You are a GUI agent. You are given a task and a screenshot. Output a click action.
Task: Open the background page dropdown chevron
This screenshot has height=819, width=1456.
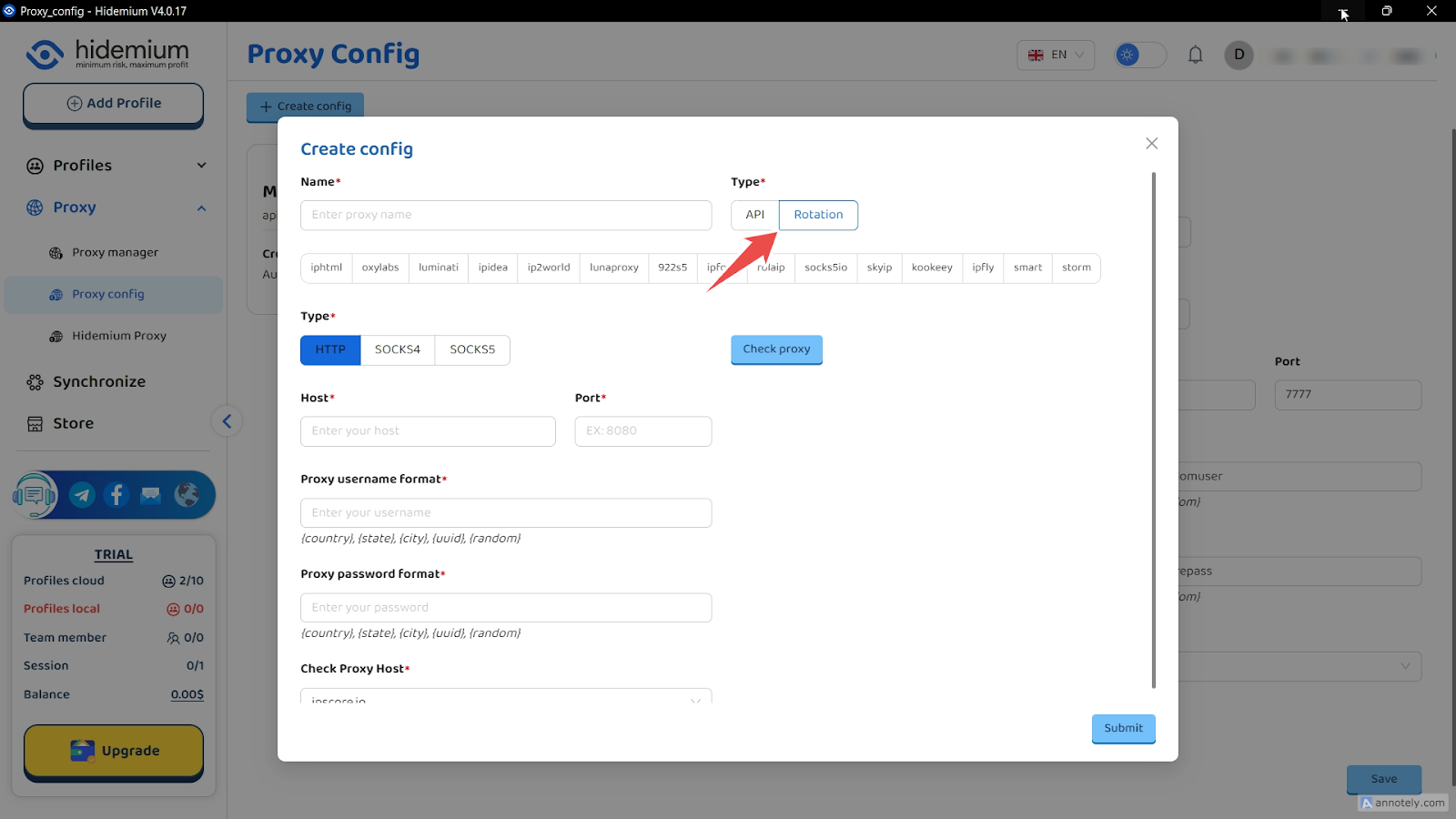point(1405,666)
